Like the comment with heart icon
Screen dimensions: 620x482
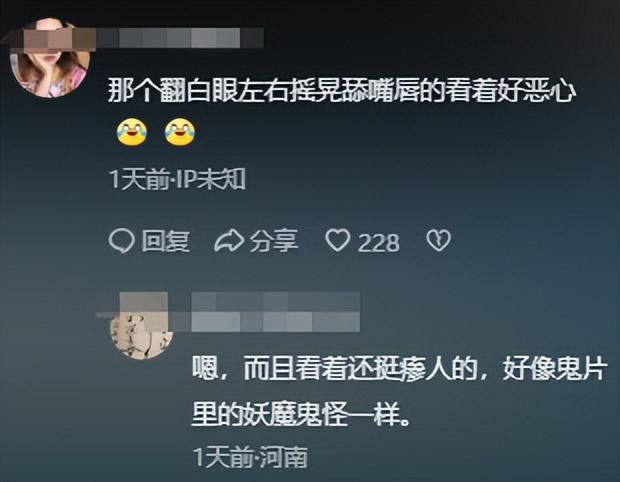click(x=338, y=240)
